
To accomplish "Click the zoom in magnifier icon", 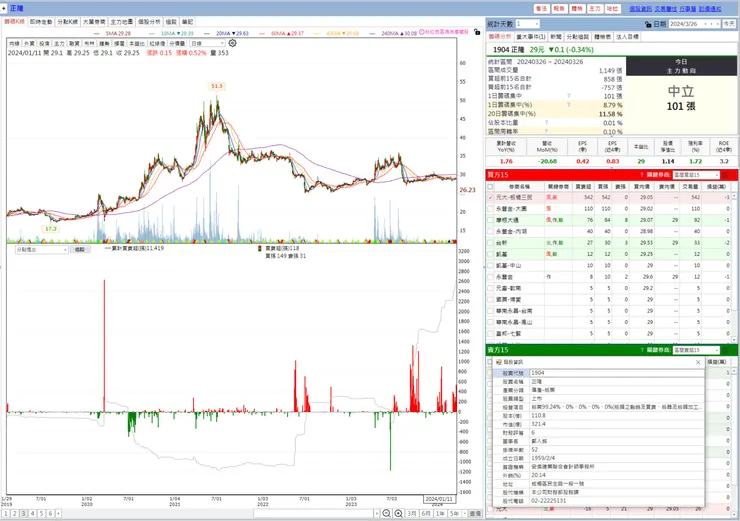I will tap(398, 513).
